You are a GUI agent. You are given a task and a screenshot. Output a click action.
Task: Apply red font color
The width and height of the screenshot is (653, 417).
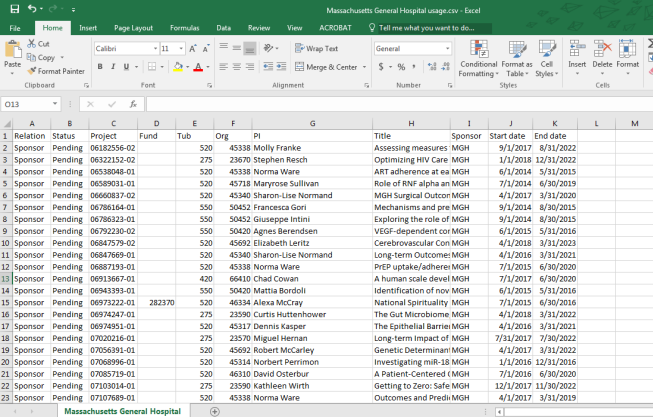pos(198,67)
